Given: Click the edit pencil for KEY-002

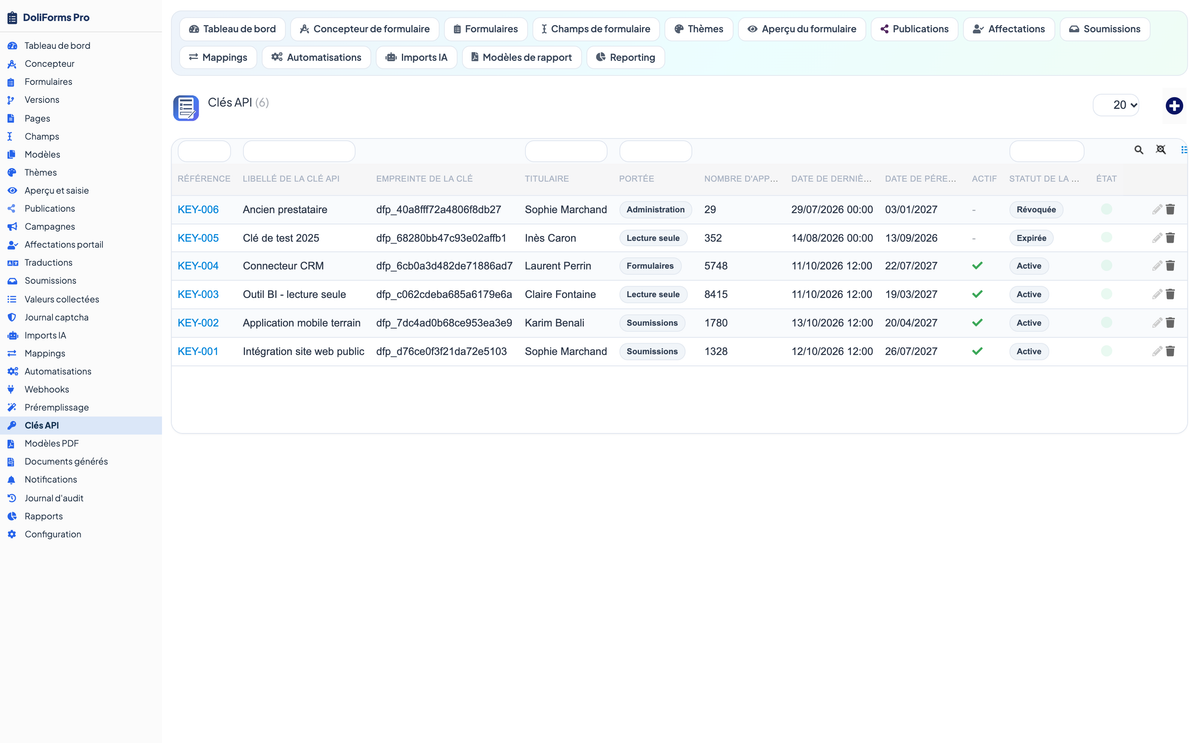Looking at the screenshot, I should (1157, 323).
